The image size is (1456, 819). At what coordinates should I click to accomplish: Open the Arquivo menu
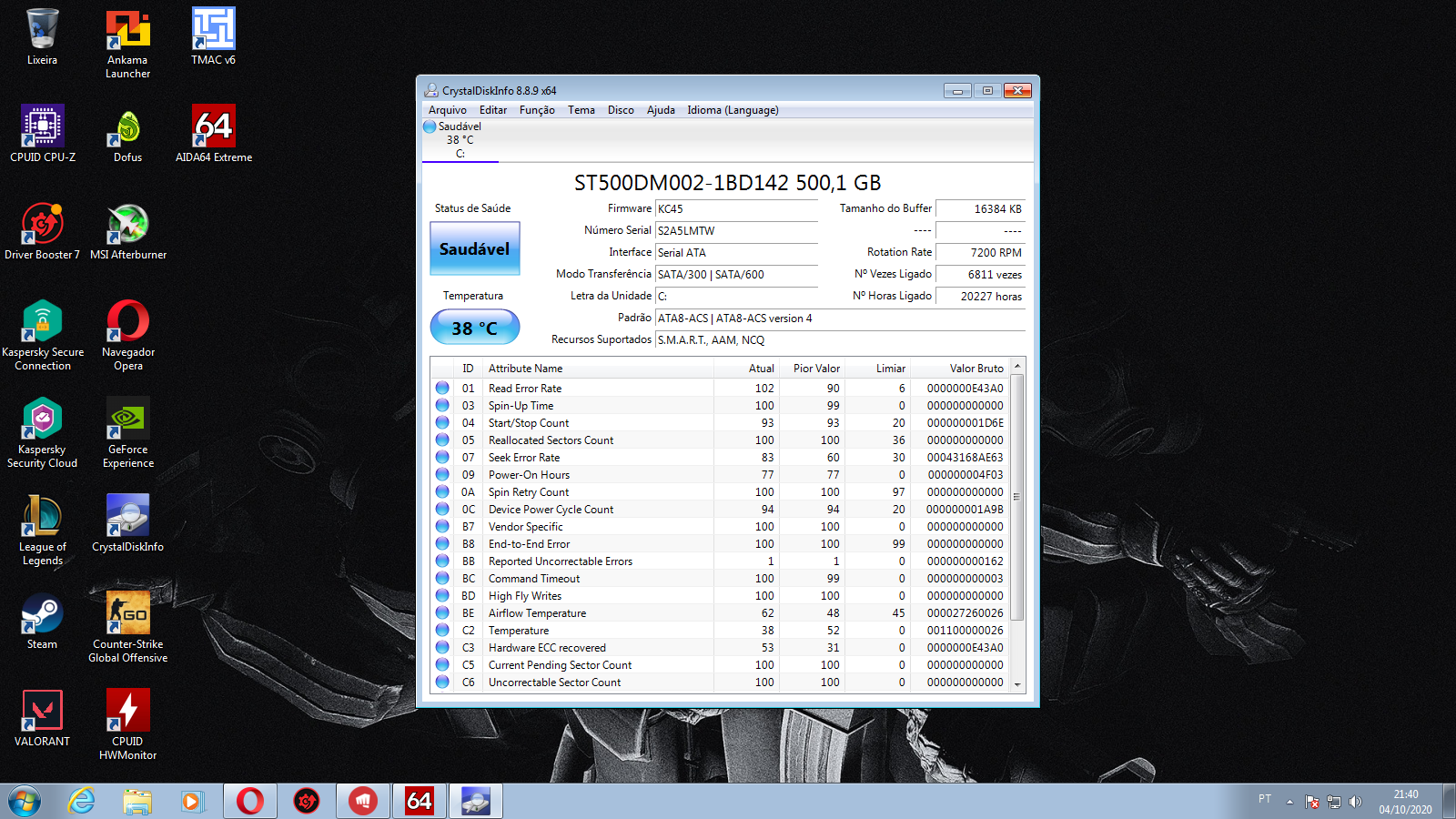[x=447, y=110]
